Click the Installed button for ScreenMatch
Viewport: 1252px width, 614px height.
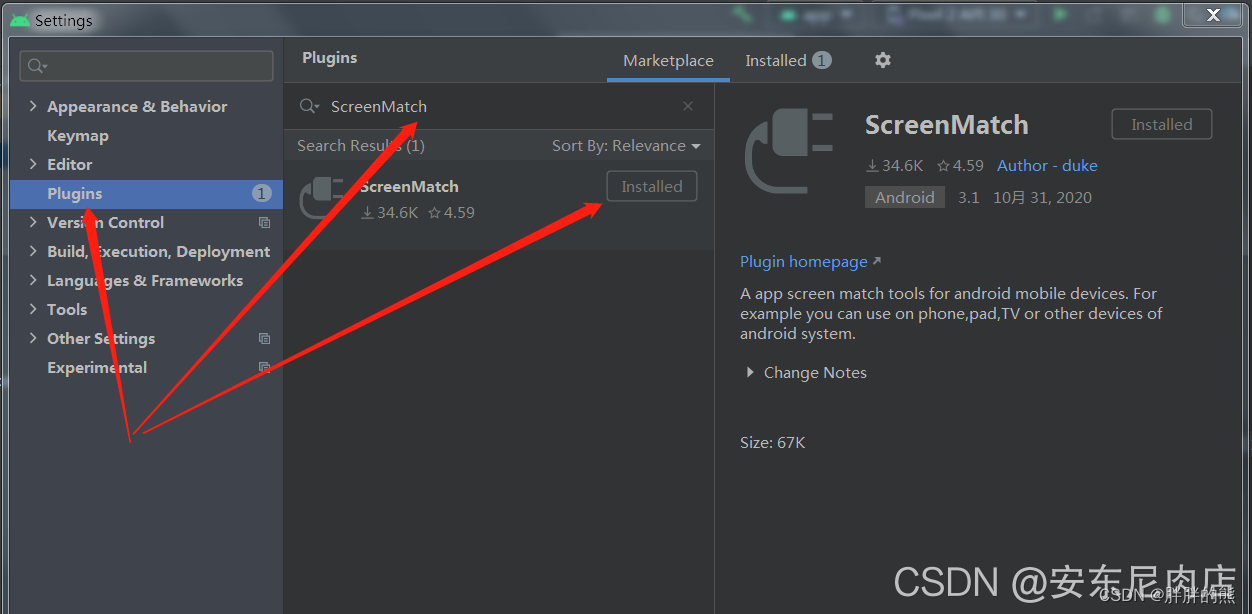click(x=652, y=186)
